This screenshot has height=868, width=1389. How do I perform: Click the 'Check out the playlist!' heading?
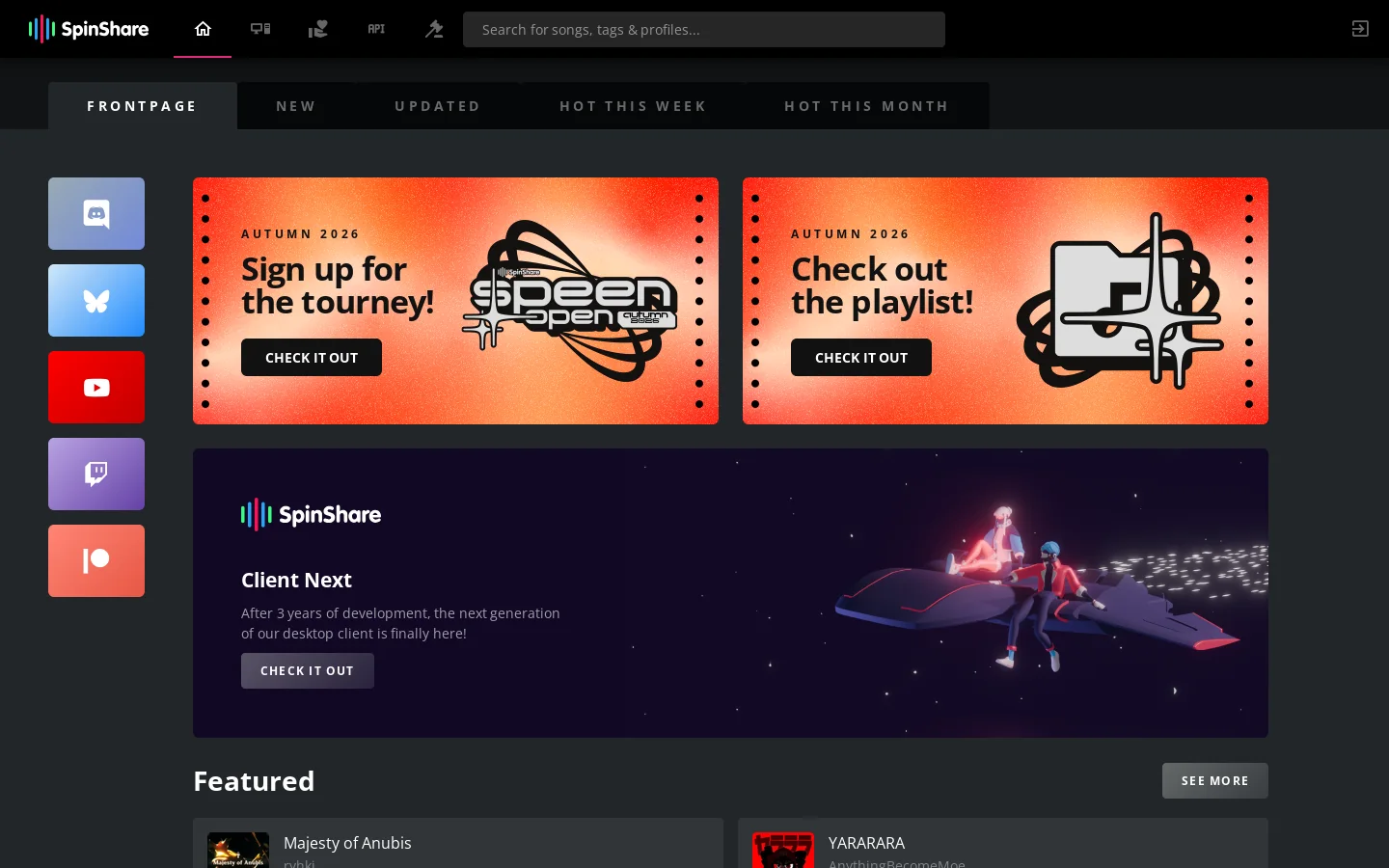click(x=883, y=285)
